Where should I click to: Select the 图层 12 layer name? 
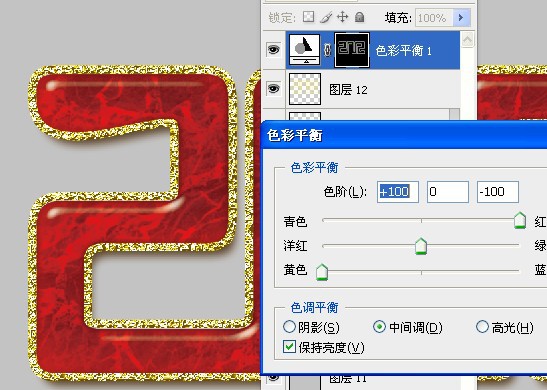click(348, 90)
